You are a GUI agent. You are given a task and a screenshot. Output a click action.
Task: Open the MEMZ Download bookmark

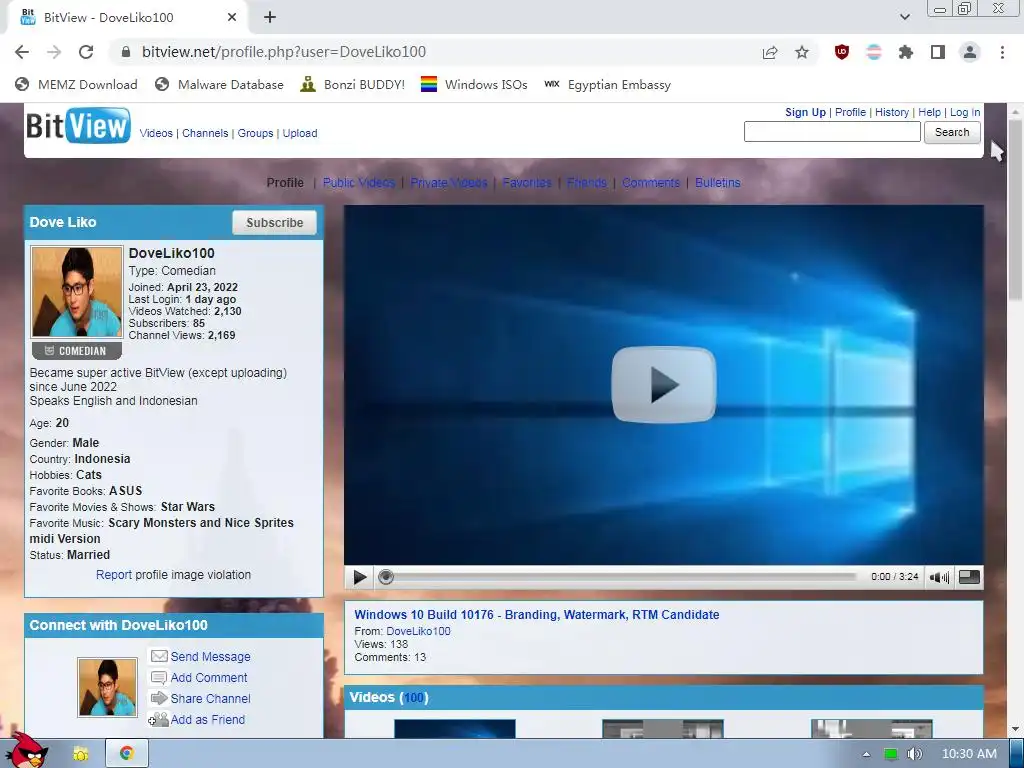pos(76,85)
